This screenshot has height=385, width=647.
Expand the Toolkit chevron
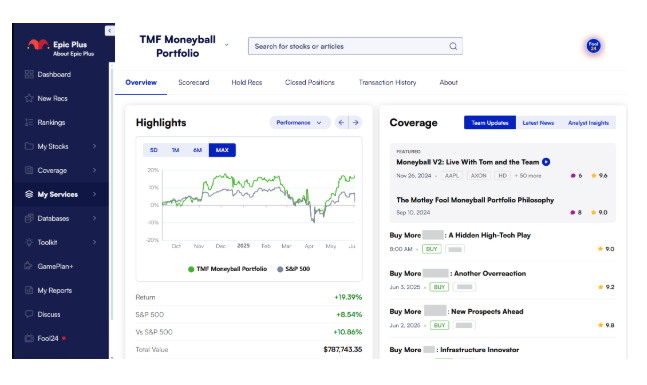(x=94, y=242)
